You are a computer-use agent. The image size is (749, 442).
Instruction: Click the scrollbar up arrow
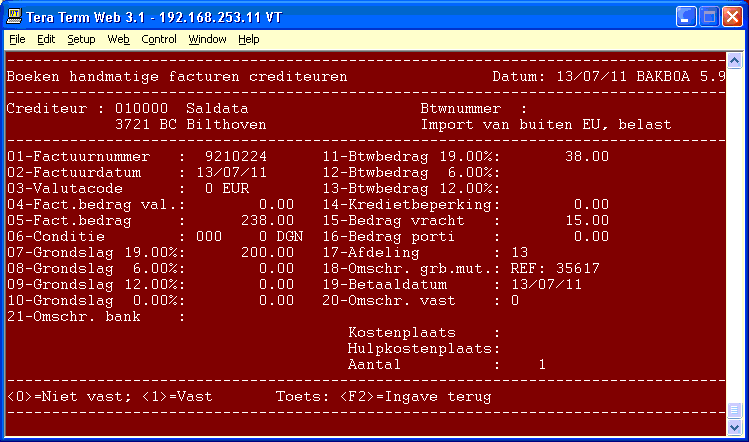click(x=735, y=59)
